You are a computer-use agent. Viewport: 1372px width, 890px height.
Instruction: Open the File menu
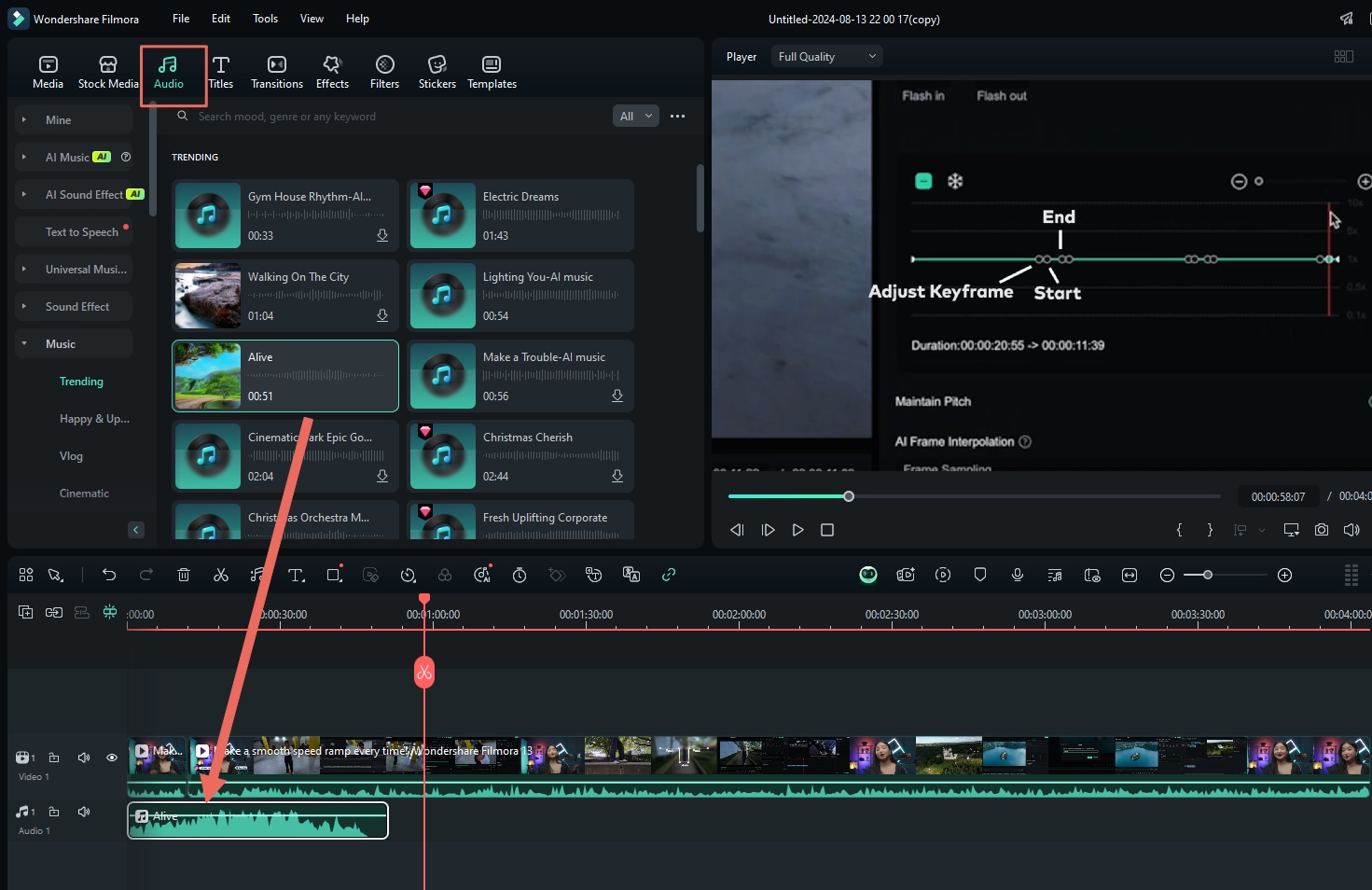click(x=181, y=19)
